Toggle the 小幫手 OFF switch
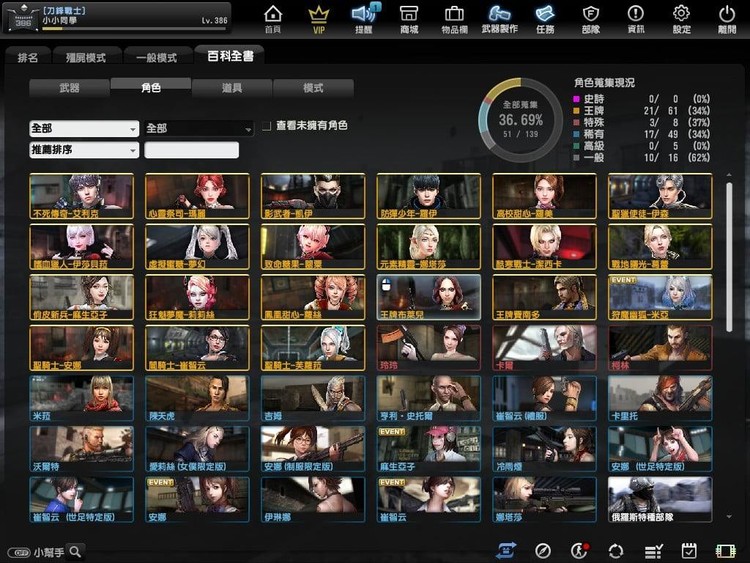 coord(20,552)
